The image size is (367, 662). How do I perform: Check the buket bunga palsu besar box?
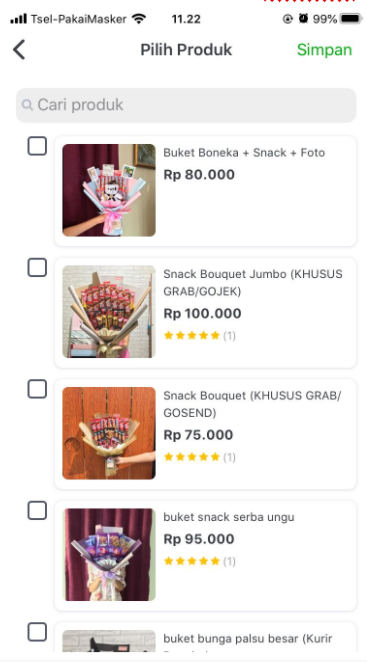tap(37, 632)
